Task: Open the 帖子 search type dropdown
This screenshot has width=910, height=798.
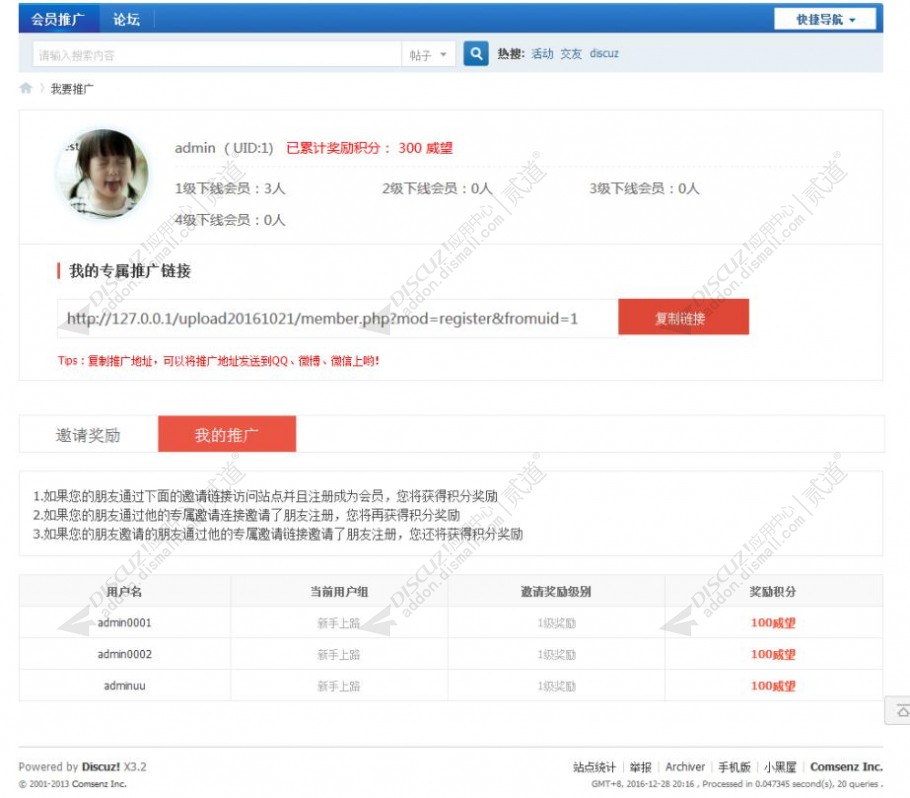Action: pos(428,55)
